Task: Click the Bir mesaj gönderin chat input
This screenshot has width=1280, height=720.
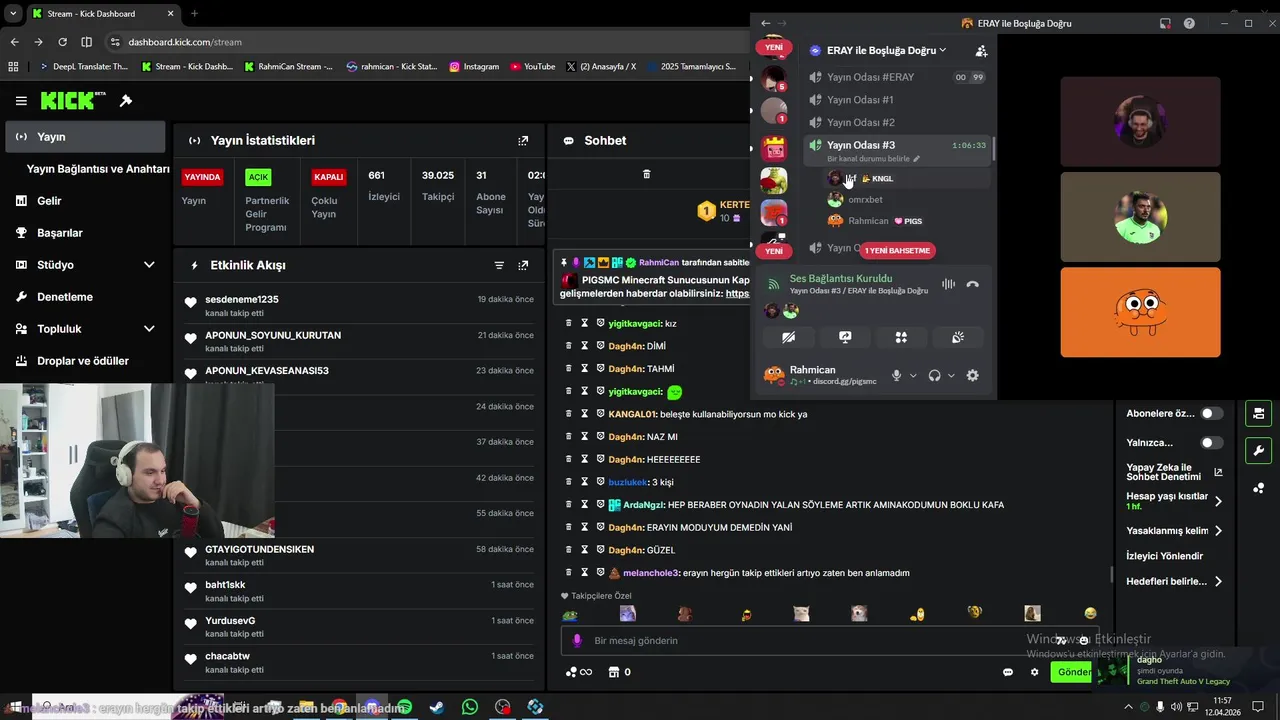Action: [x=830, y=641]
